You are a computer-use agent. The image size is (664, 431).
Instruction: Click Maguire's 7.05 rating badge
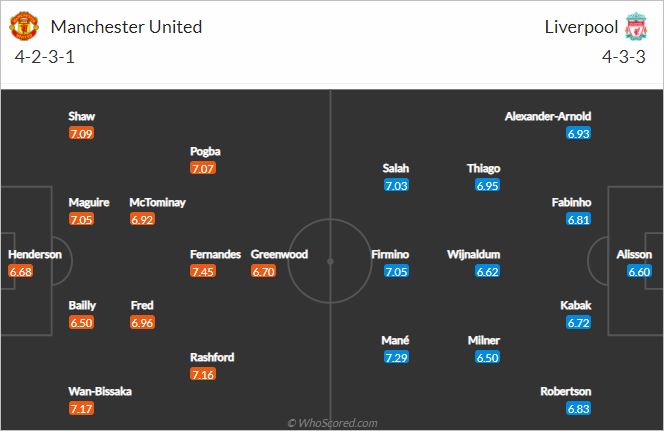(x=81, y=219)
